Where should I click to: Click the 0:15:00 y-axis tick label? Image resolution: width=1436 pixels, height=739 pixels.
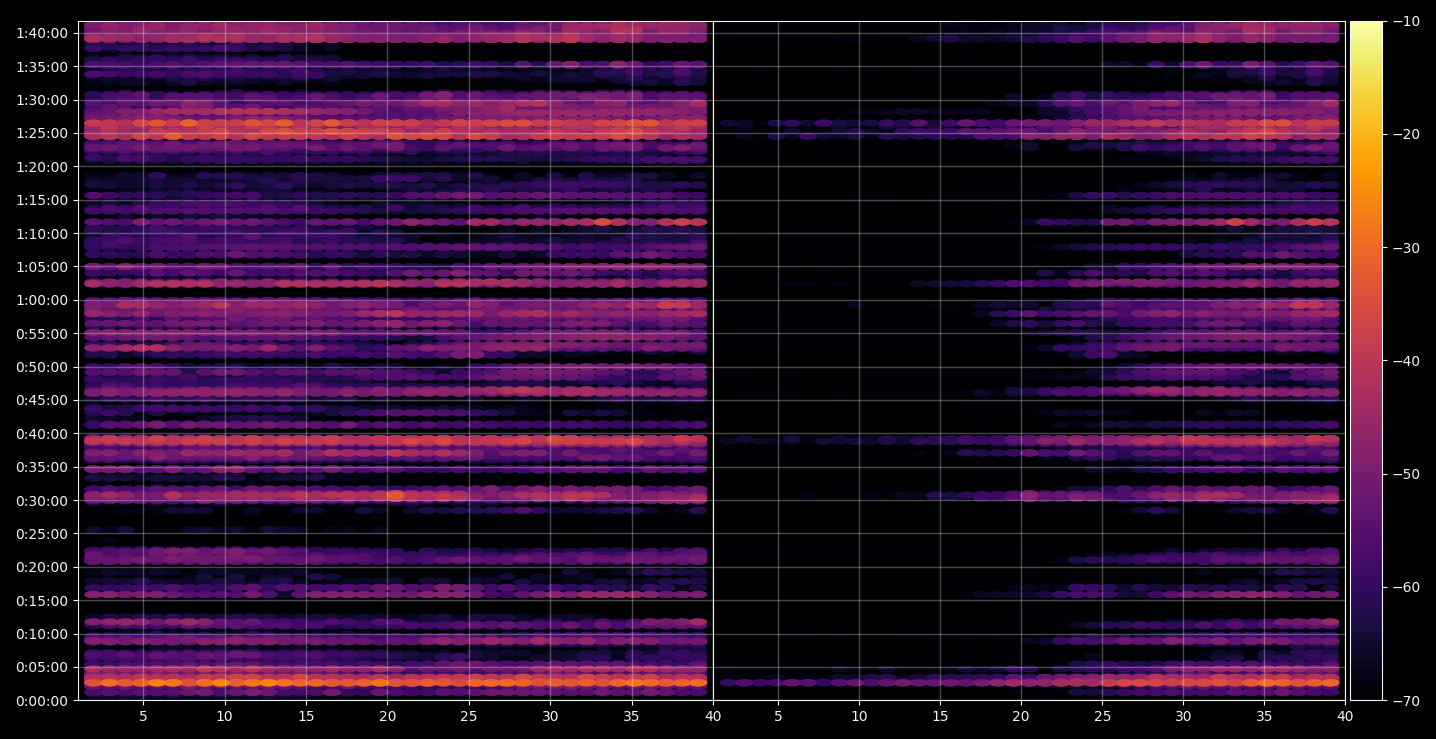tap(41, 601)
